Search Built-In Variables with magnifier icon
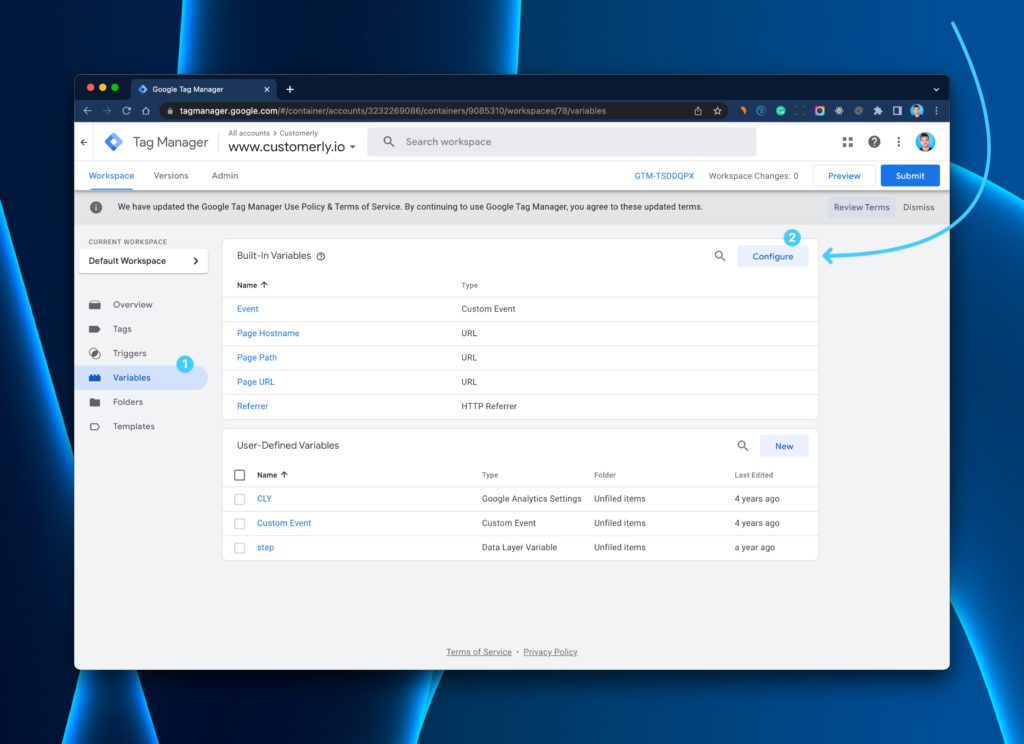 [720, 256]
